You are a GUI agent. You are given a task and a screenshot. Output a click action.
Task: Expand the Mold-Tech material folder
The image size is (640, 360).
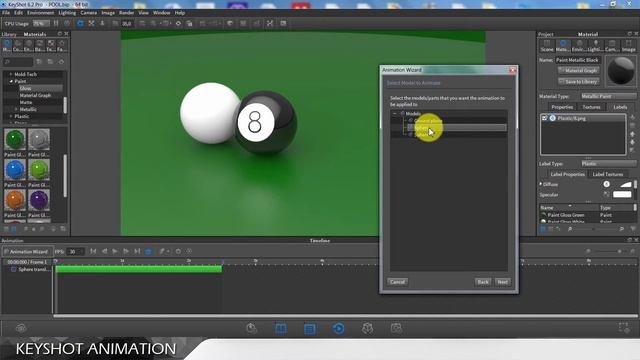pos(11,74)
